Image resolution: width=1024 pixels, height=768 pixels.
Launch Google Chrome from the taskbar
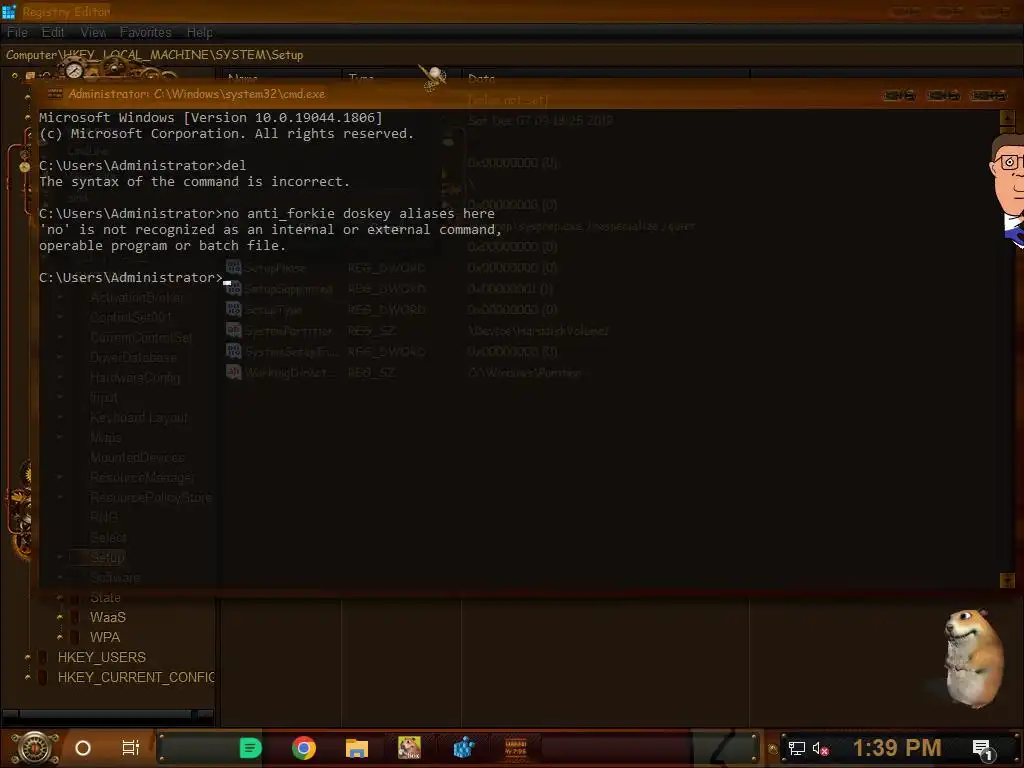pos(304,748)
